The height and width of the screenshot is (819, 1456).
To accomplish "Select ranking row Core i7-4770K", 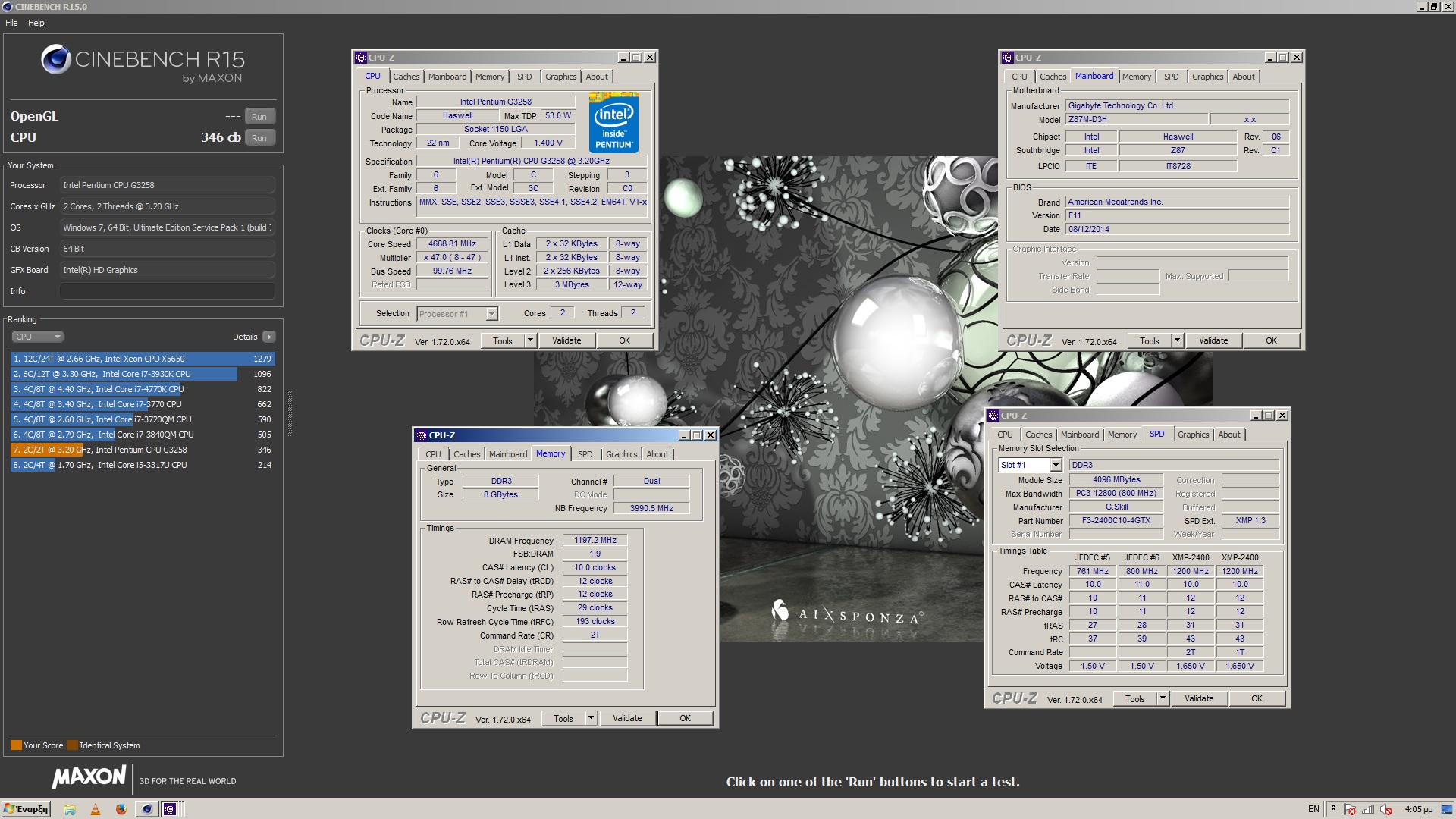I will (x=143, y=389).
